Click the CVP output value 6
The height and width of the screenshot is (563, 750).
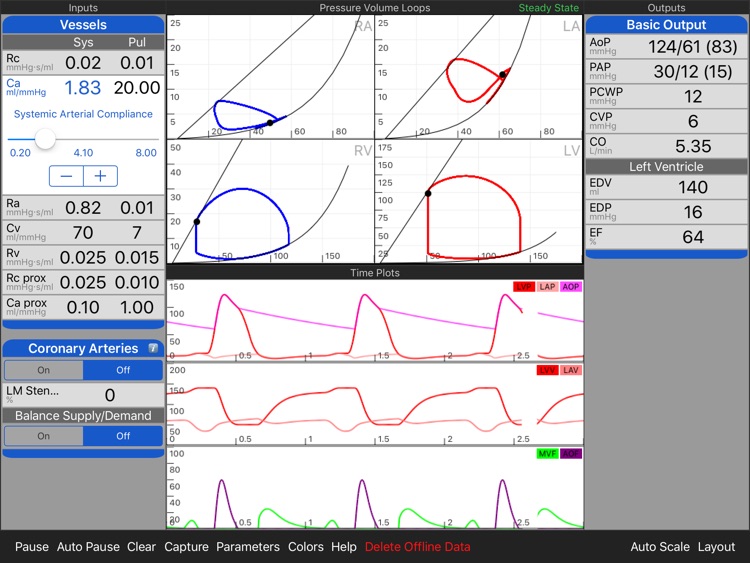pyautogui.click(x=693, y=121)
